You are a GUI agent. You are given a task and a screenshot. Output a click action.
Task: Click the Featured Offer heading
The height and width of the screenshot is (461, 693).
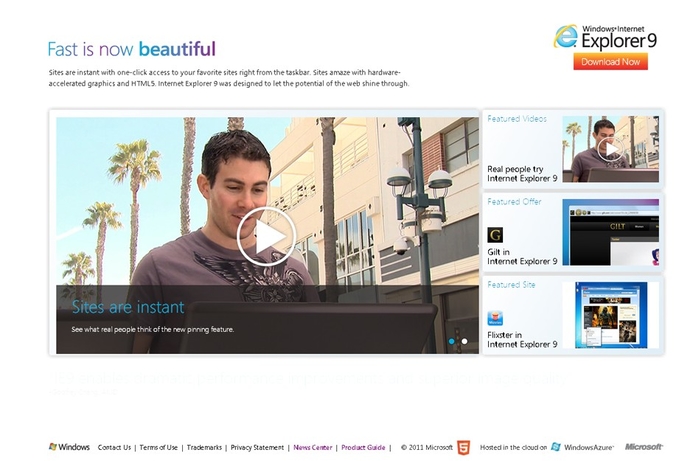coord(514,202)
